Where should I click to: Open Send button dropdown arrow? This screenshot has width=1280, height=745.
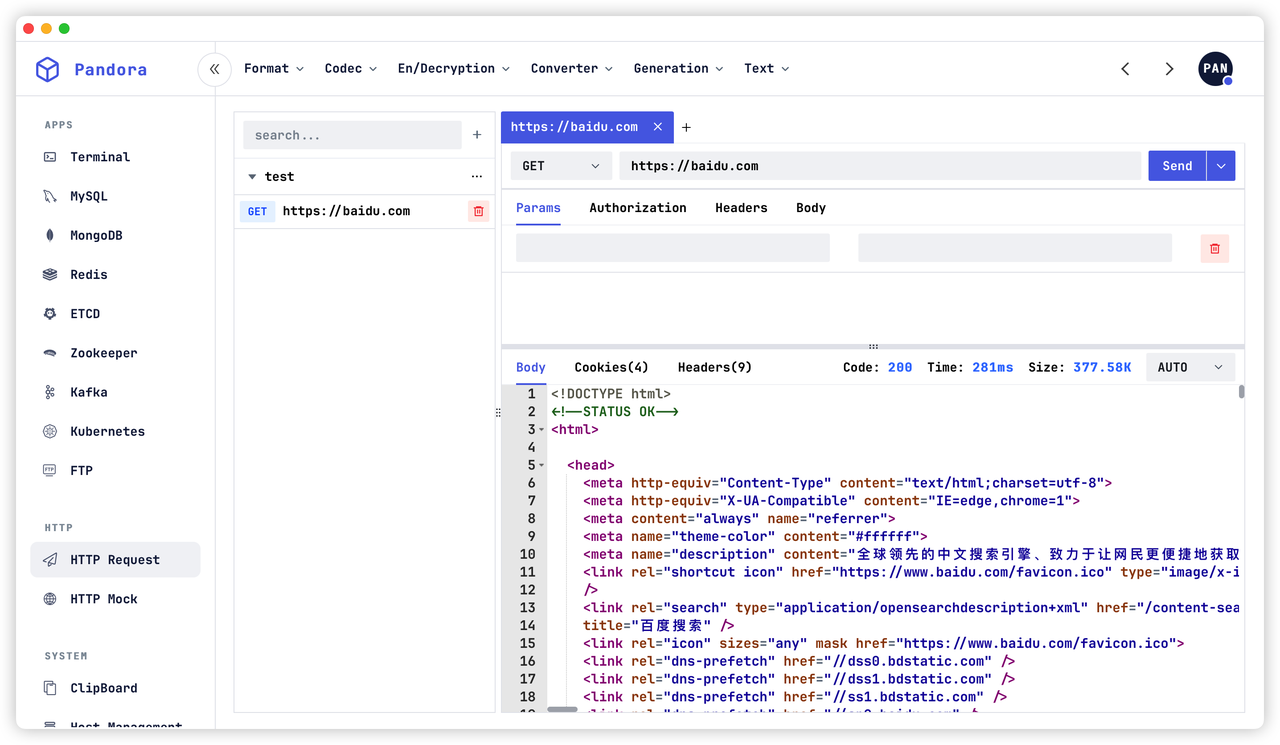[1221, 166]
